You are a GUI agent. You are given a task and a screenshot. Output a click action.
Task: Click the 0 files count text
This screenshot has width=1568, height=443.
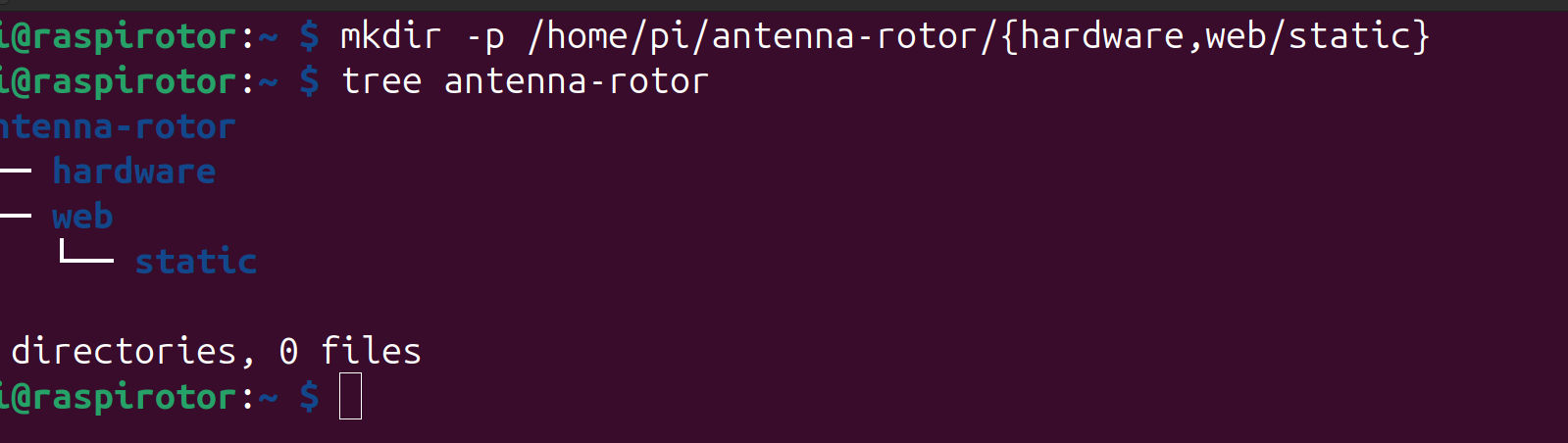click(x=350, y=351)
